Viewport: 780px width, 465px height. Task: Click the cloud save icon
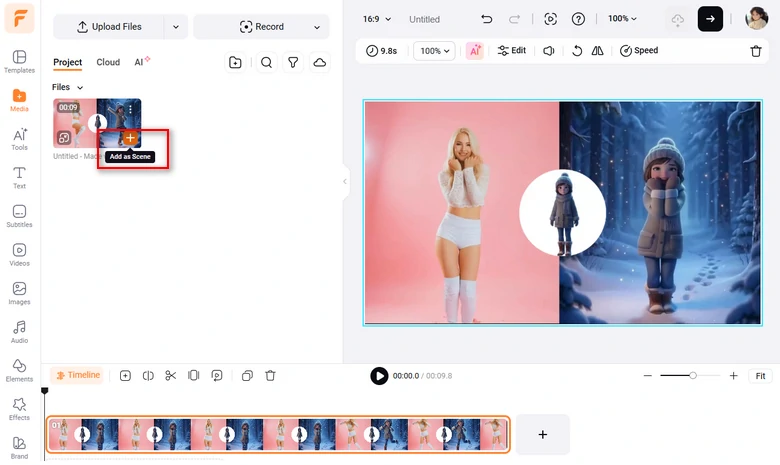click(678, 19)
